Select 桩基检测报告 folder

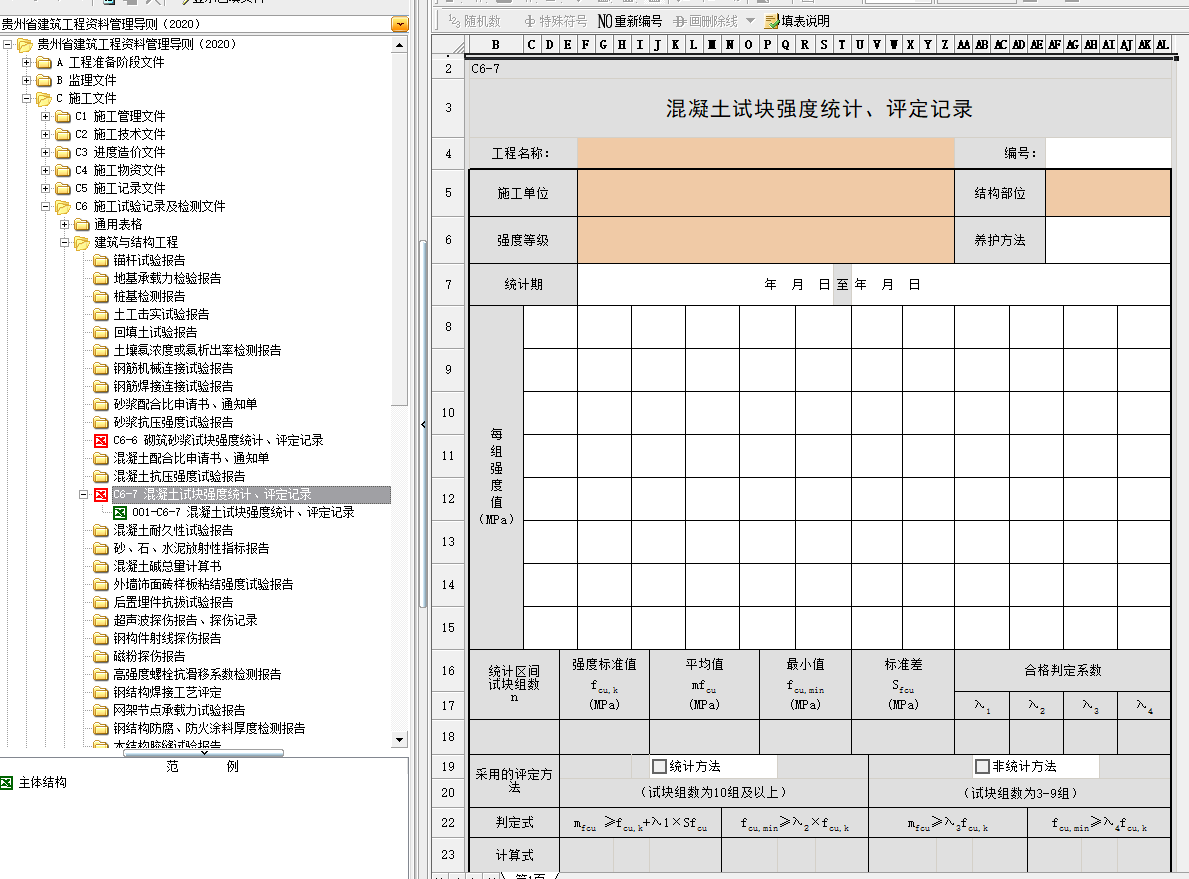[x=149, y=297]
